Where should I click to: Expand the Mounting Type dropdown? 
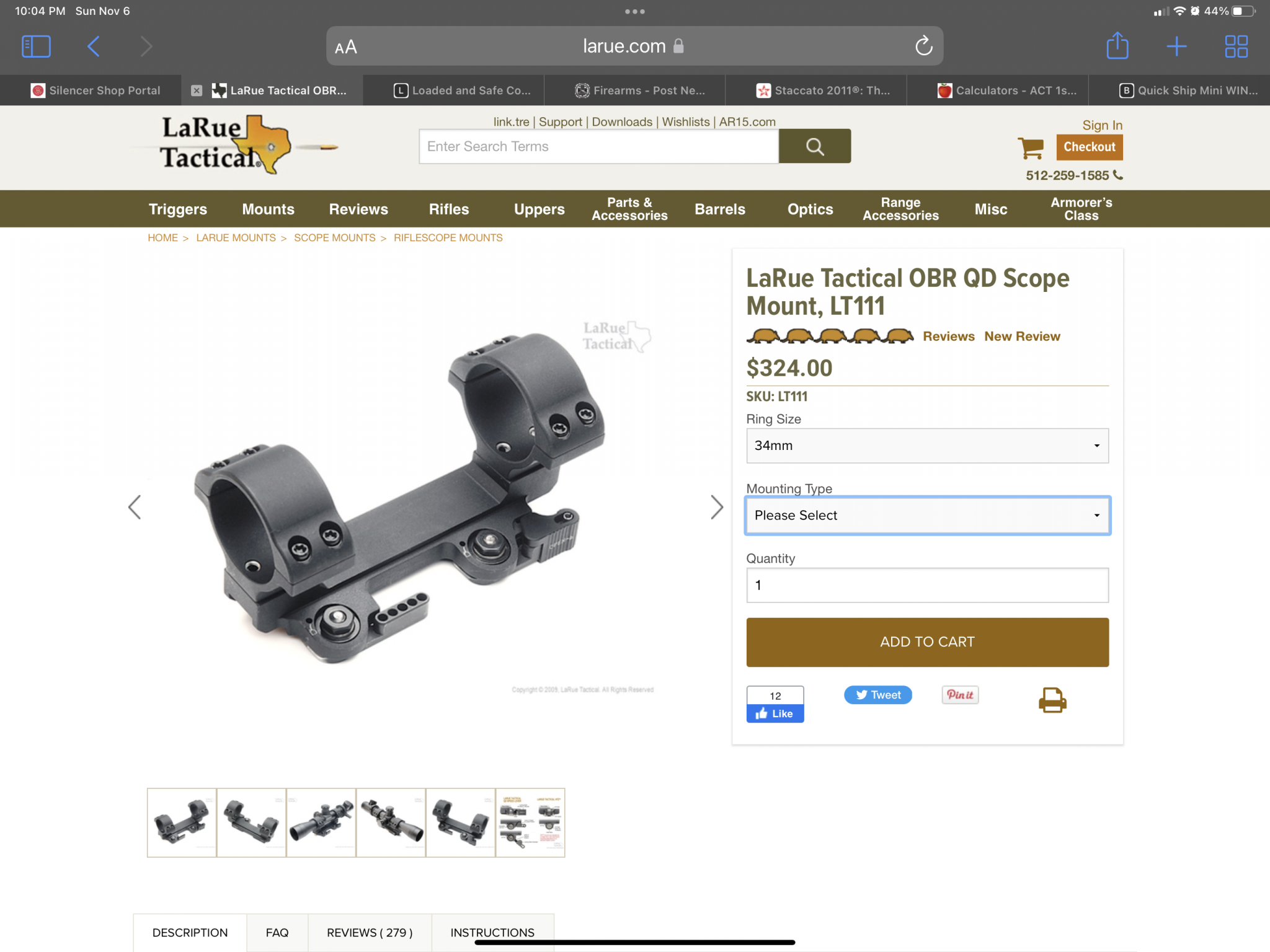pyautogui.click(x=927, y=516)
